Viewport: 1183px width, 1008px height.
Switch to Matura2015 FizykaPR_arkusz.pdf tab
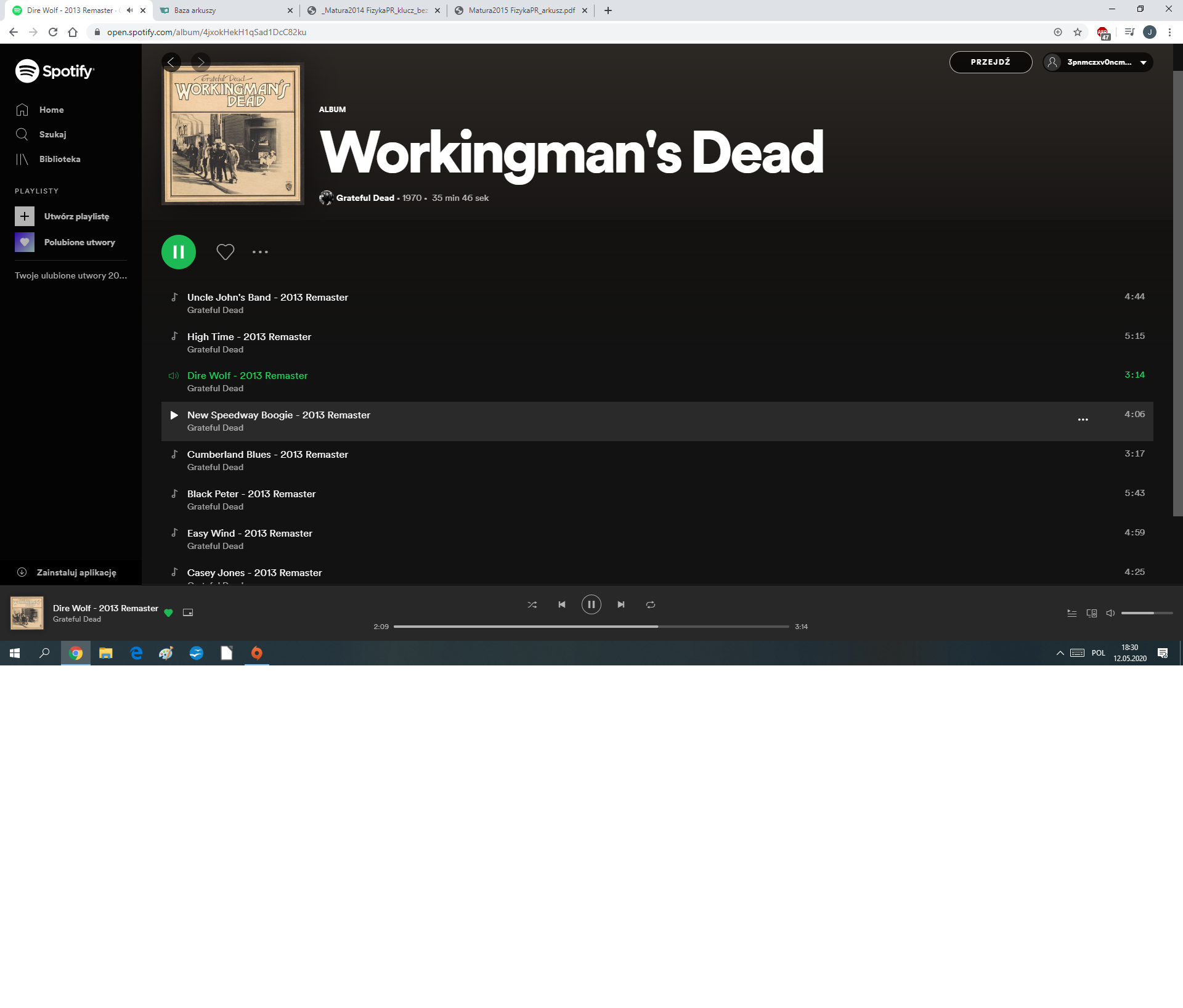tap(521, 10)
